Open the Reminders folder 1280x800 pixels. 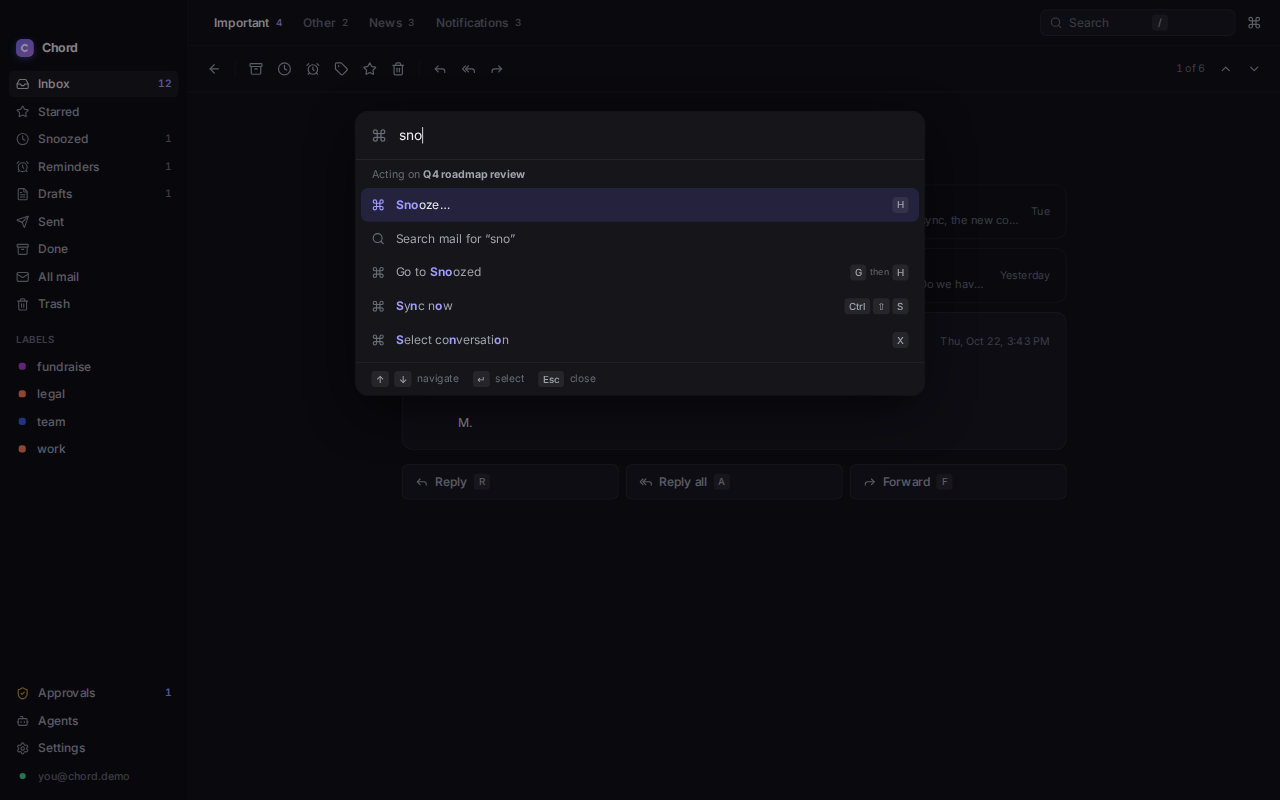click(94, 167)
